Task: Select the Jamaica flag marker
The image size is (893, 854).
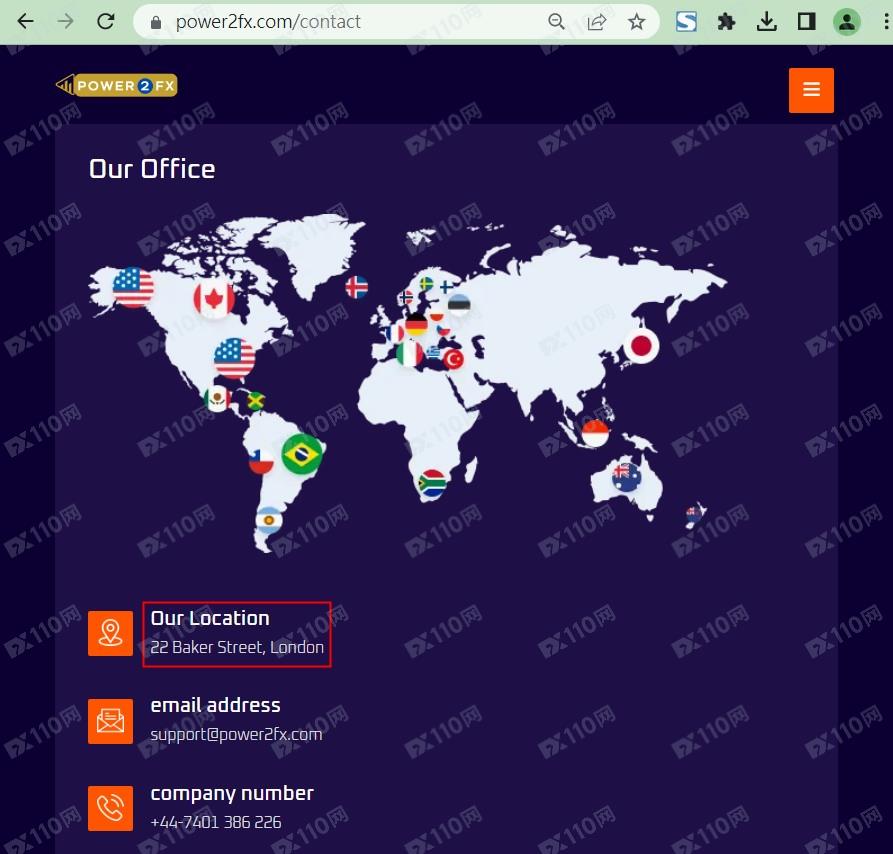Action: click(256, 401)
